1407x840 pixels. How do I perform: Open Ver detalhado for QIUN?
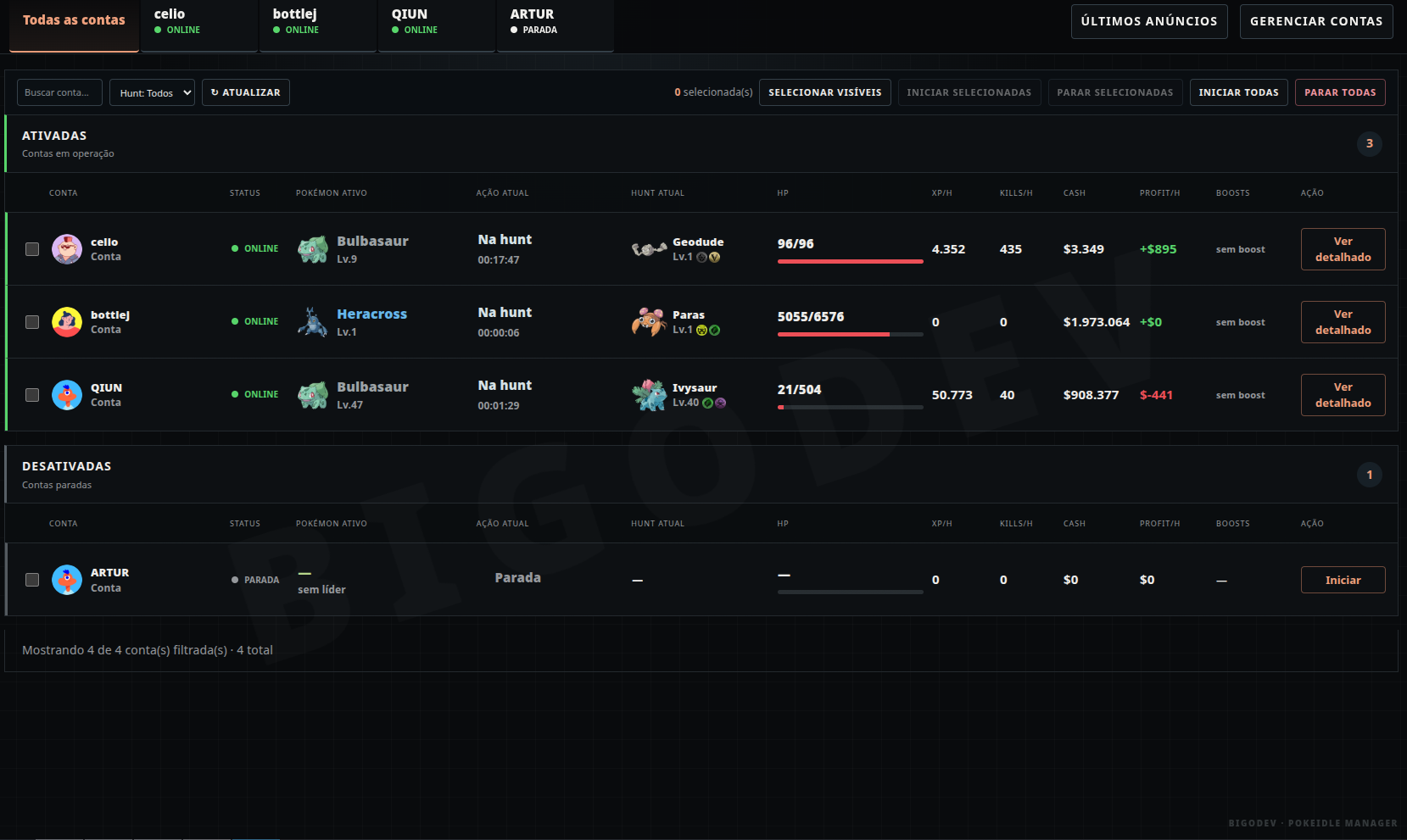pyautogui.click(x=1343, y=395)
